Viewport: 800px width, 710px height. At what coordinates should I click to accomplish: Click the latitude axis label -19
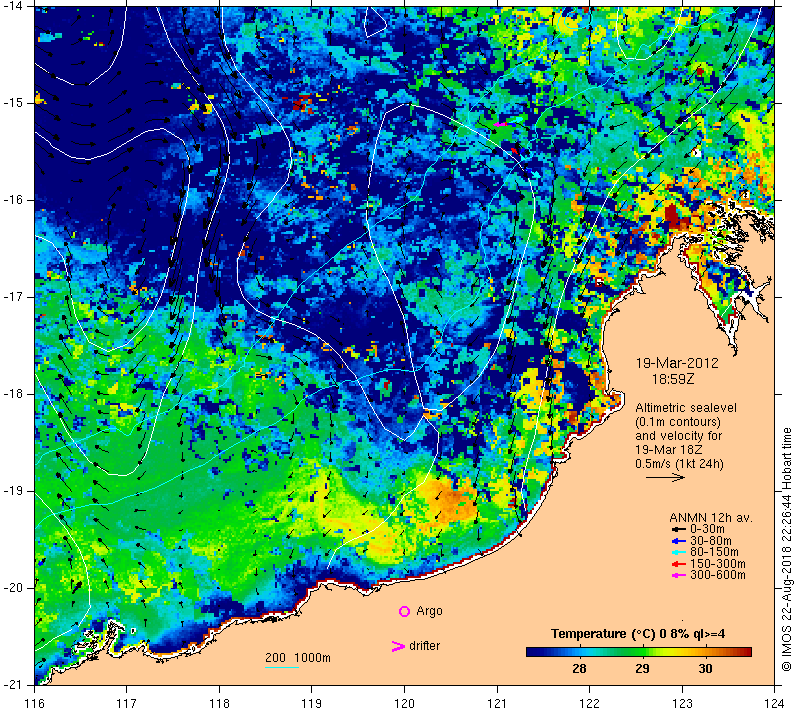pyautogui.click(x=14, y=491)
